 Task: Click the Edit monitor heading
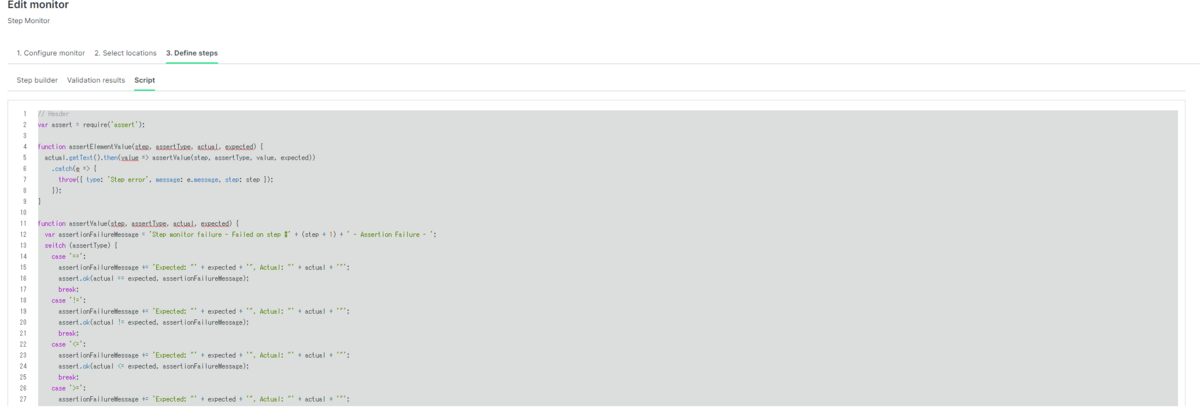click(38, 5)
